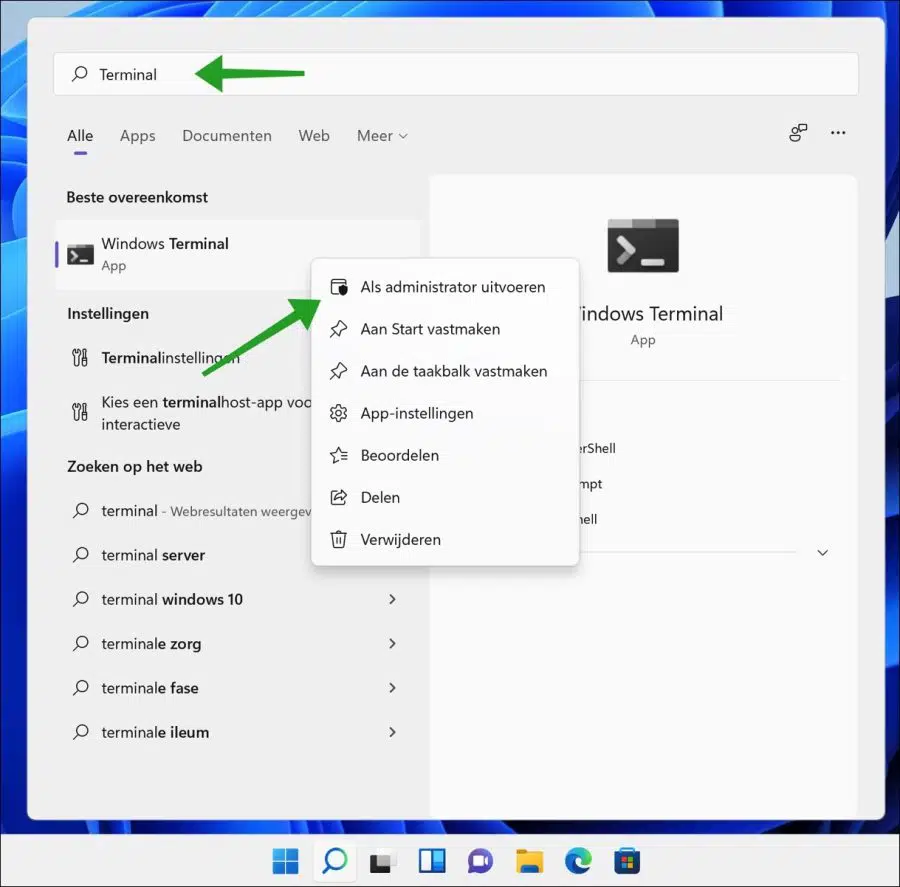Choose Delen in context menu
Image resolution: width=900 pixels, height=887 pixels.
coord(445,498)
